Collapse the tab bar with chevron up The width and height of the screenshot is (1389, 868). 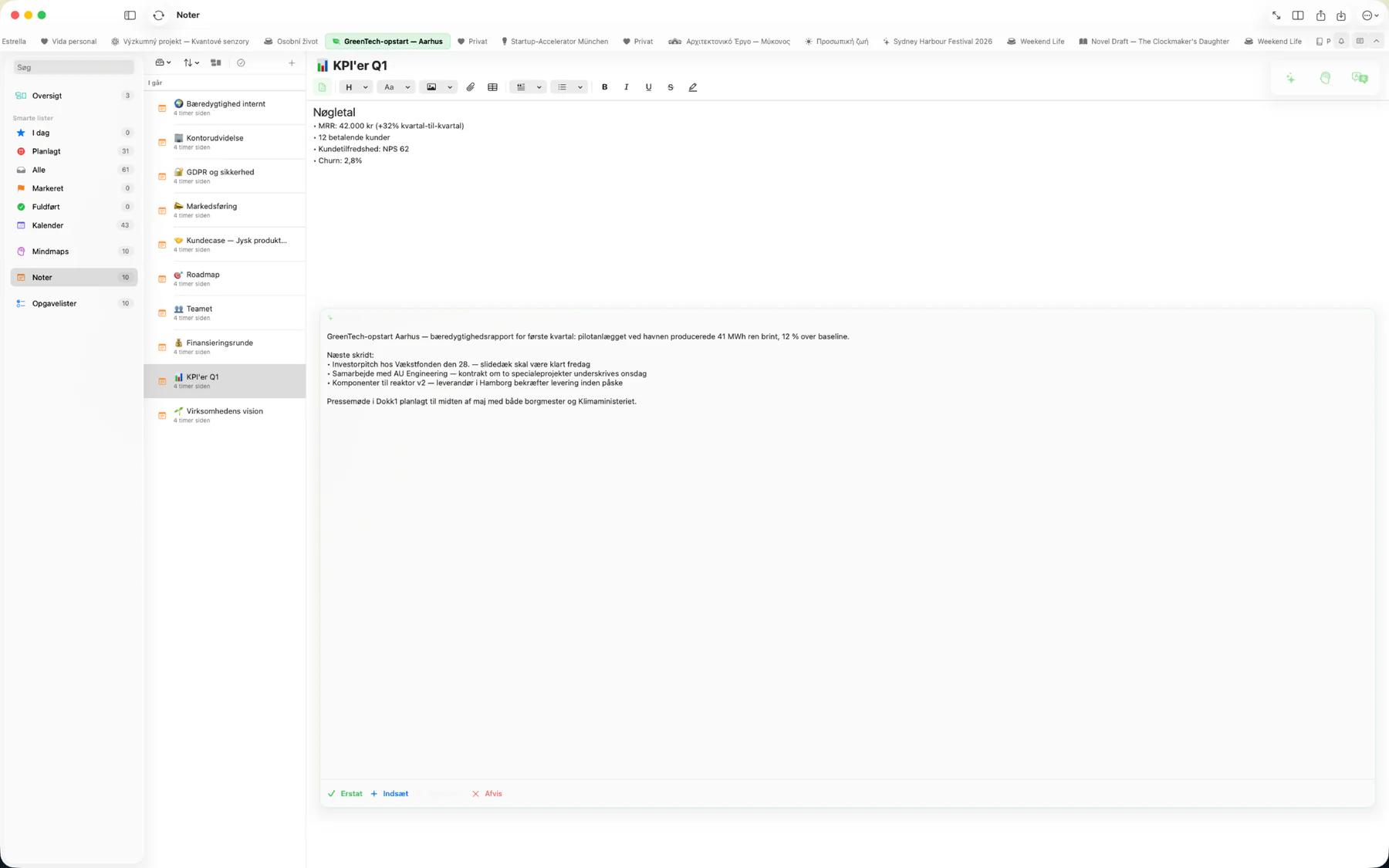[x=1376, y=42]
